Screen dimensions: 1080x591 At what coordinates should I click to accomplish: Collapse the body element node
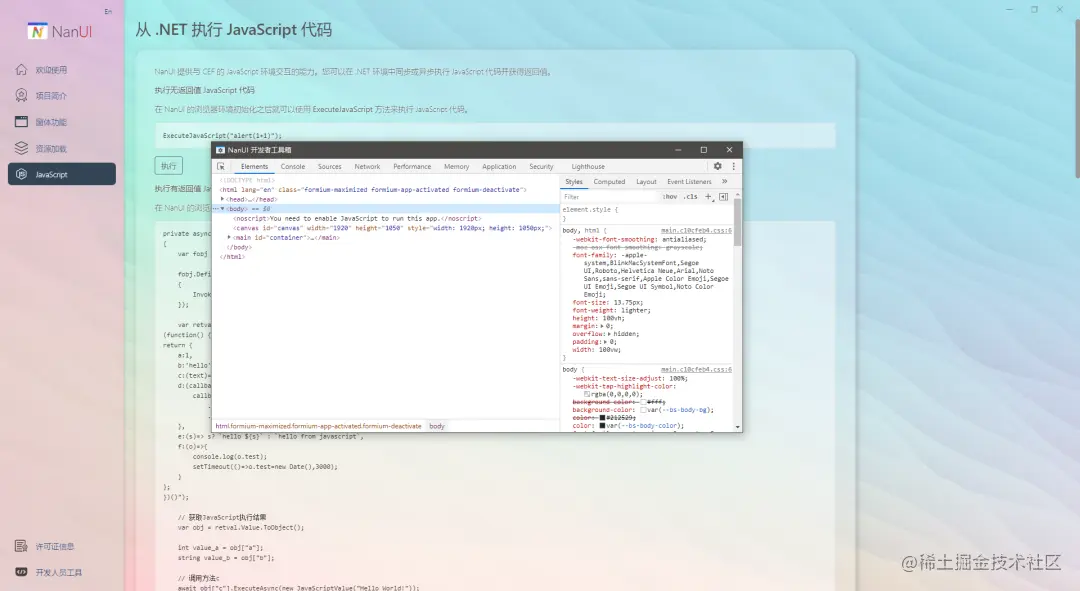222,209
